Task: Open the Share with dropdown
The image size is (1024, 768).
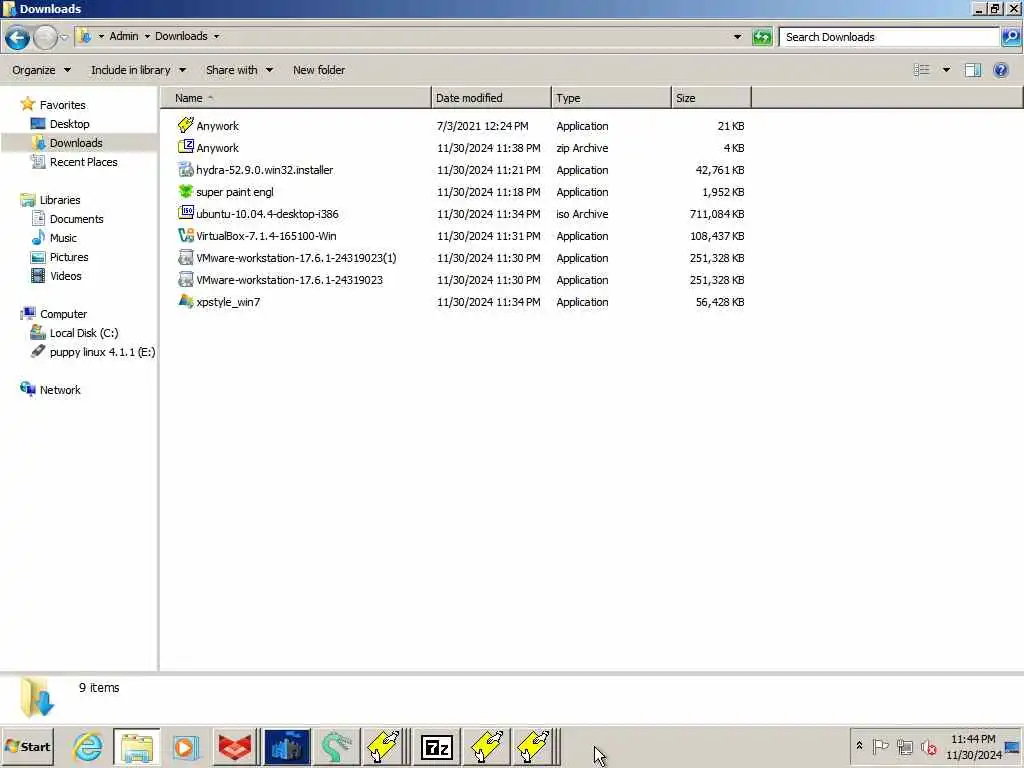Action: tap(239, 70)
